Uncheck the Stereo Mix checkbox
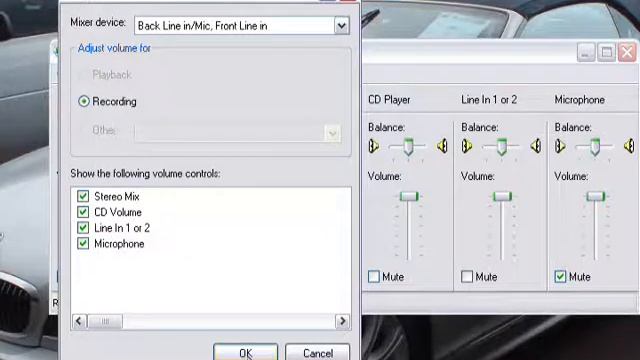Image resolution: width=640 pixels, height=360 pixels. pos(83,196)
